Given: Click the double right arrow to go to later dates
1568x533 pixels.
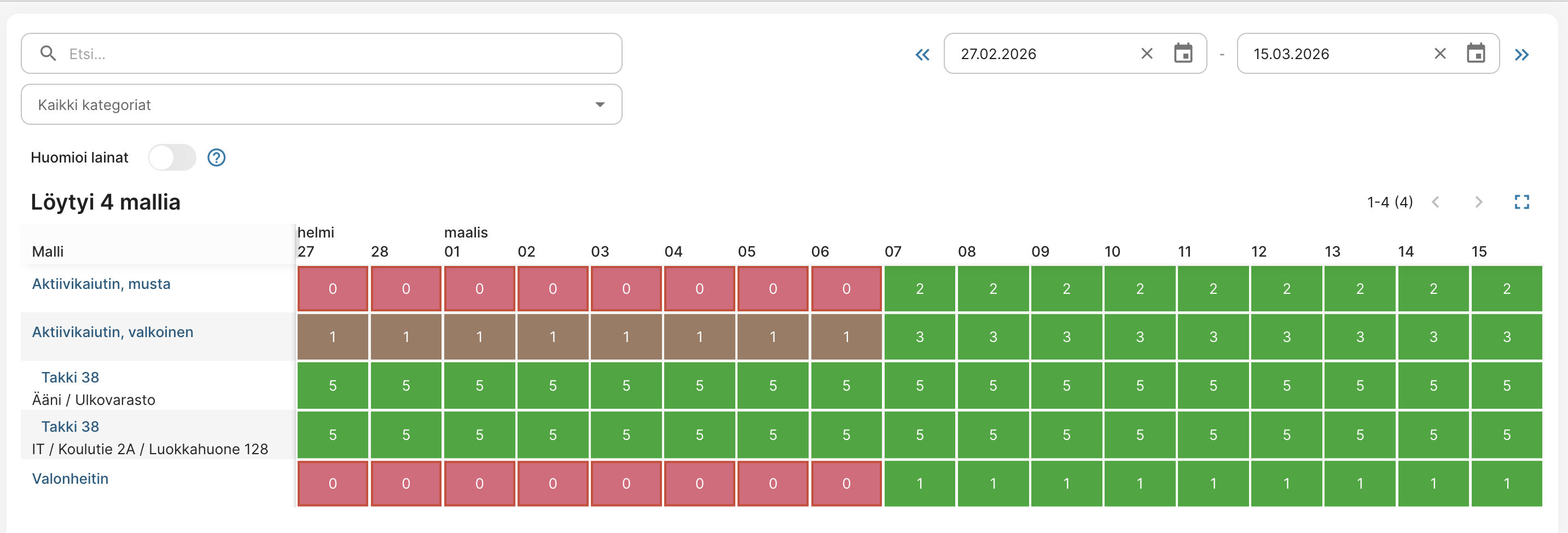Looking at the screenshot, I should 1521,55.
